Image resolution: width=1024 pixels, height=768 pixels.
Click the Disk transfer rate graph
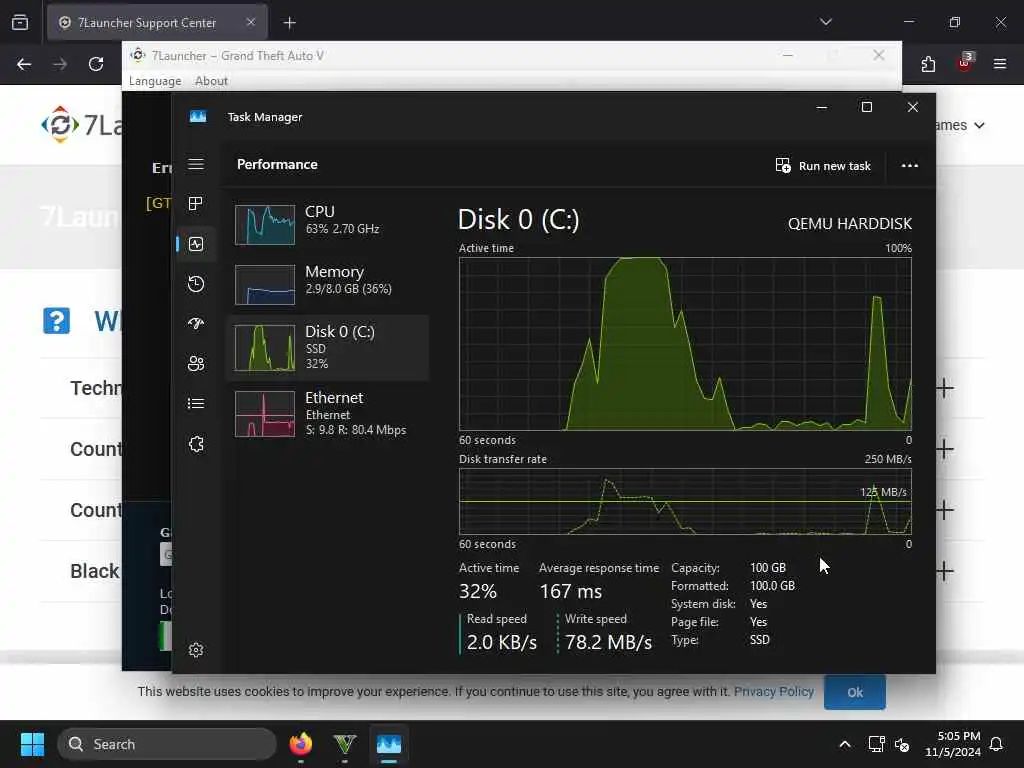click(x=685, y=502)
